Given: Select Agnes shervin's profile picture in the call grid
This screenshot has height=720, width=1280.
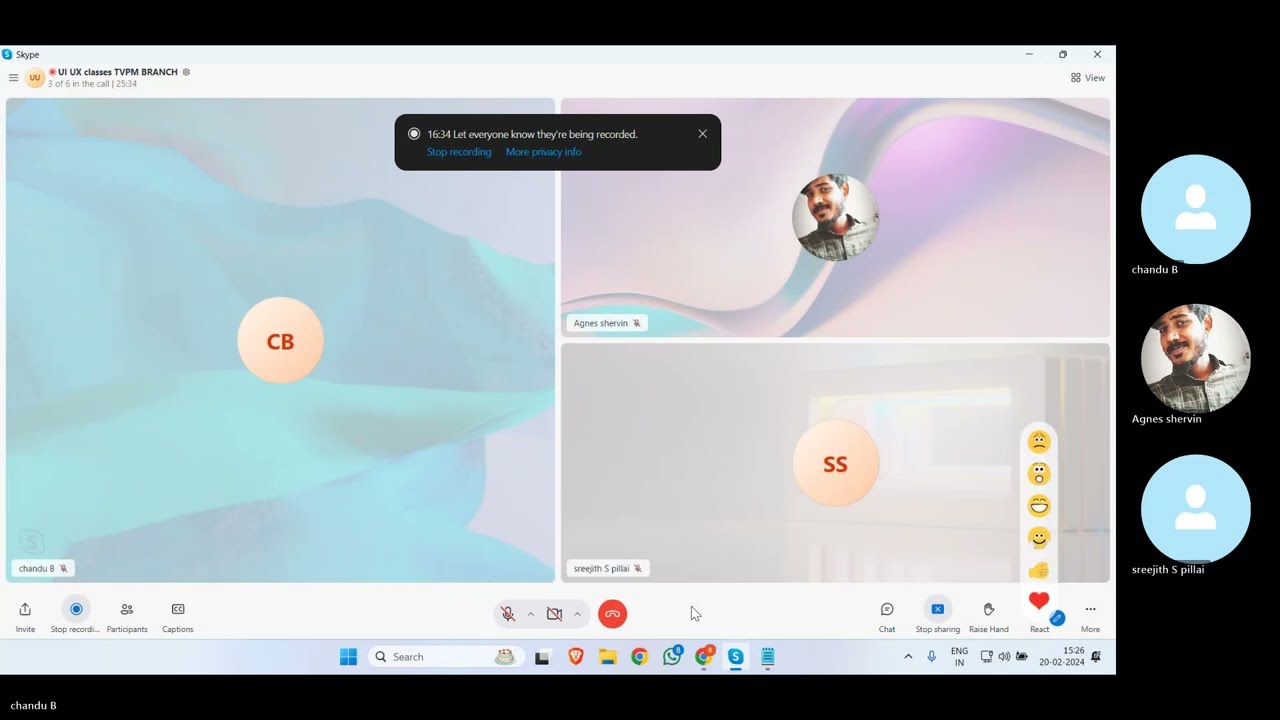Looking at the screenshot, I should coord(835,218).
